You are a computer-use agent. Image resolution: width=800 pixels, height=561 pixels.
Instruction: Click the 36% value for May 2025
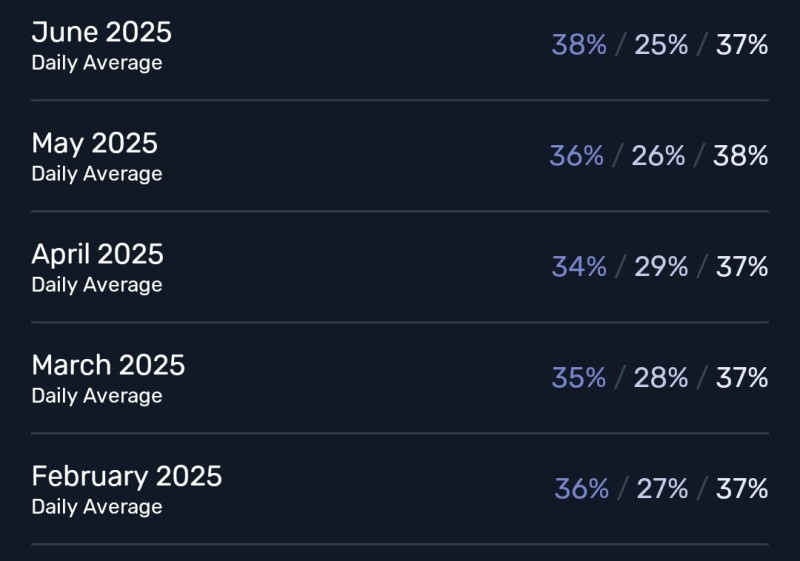(577, 156)
